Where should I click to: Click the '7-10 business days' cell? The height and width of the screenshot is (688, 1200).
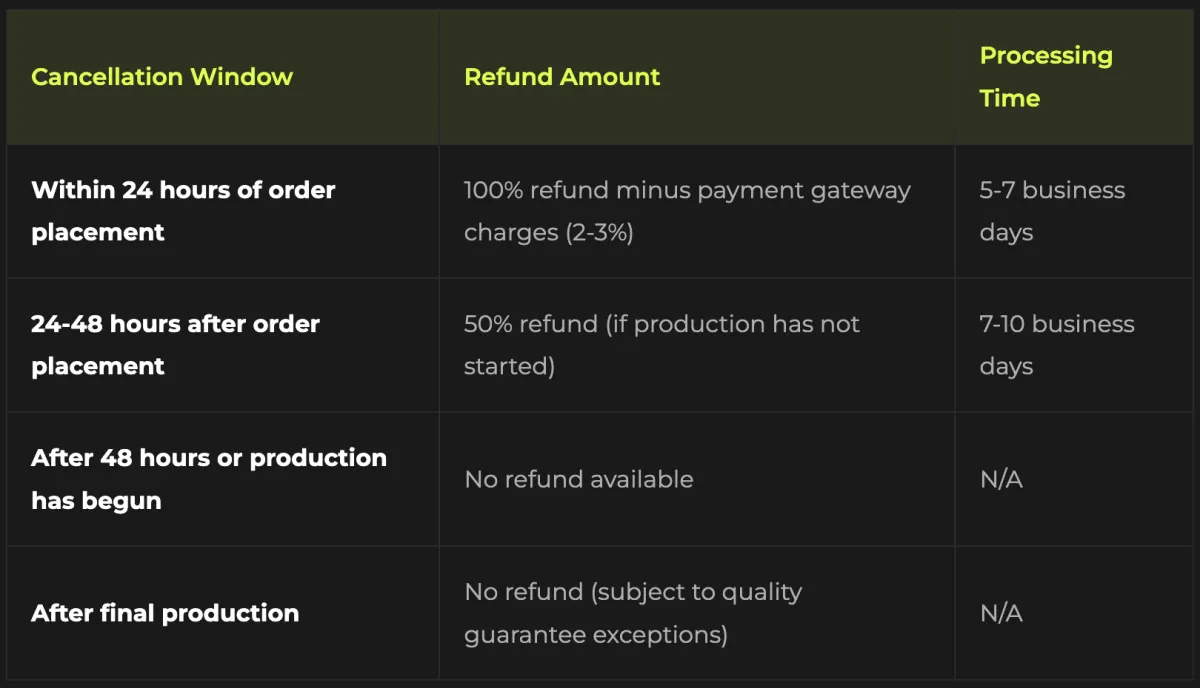click(1057, 345)
